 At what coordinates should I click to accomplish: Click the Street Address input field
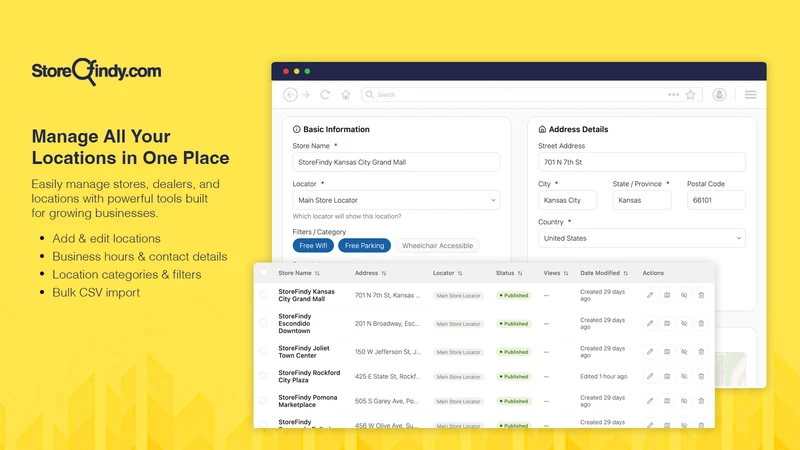(641, 162)
